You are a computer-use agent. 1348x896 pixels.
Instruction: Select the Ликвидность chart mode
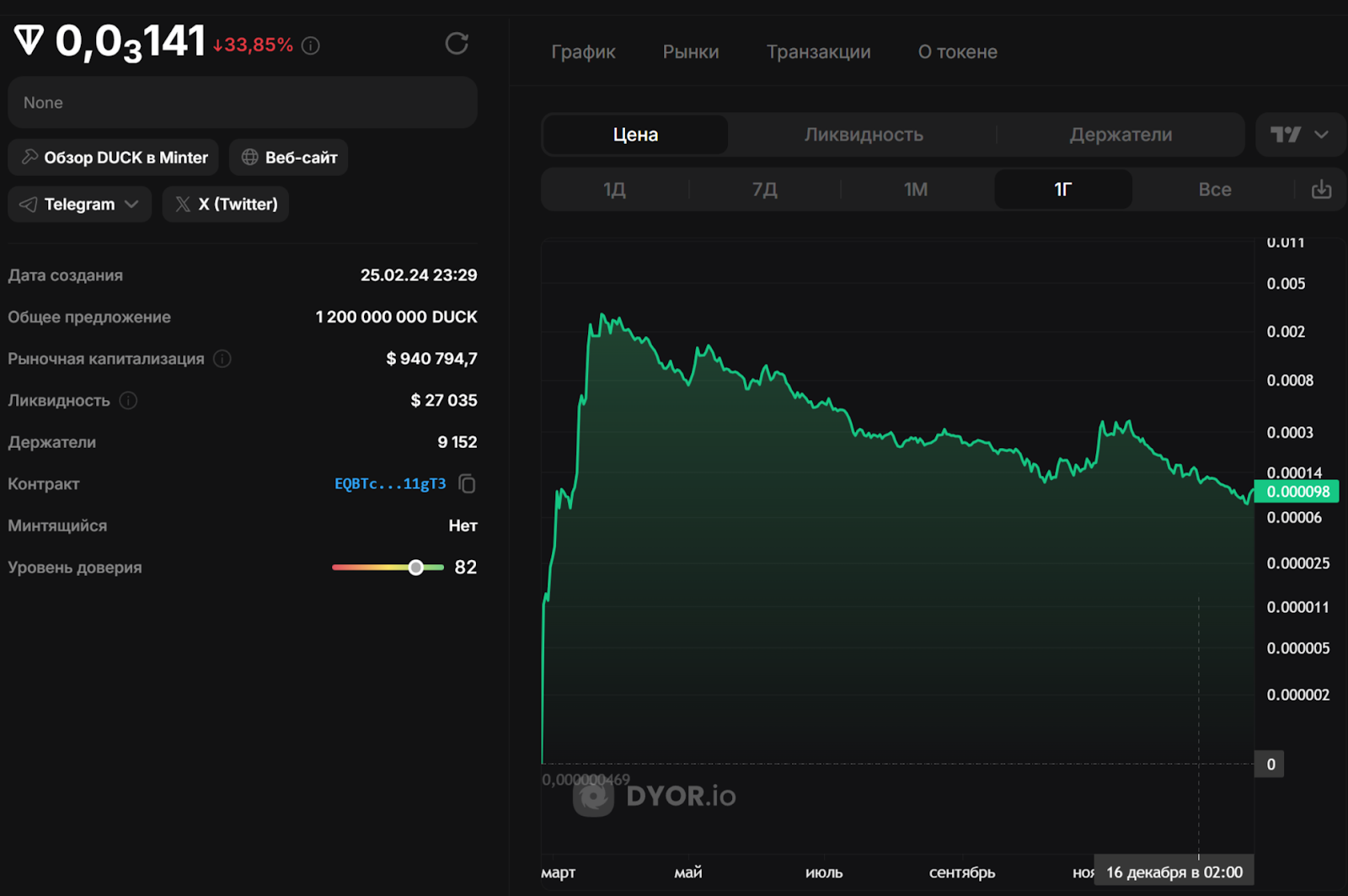pos(864,135)
